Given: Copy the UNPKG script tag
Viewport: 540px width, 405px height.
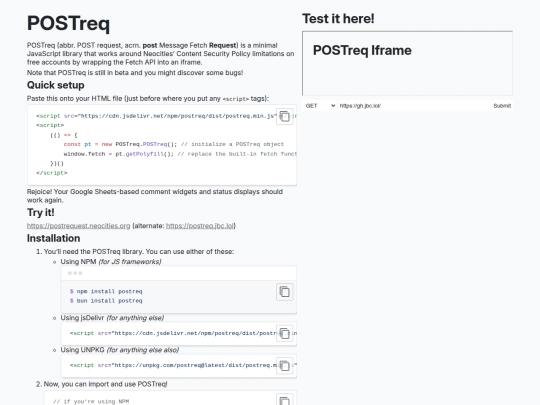Looking at the screenshot, I should click(x=284, y=365).
